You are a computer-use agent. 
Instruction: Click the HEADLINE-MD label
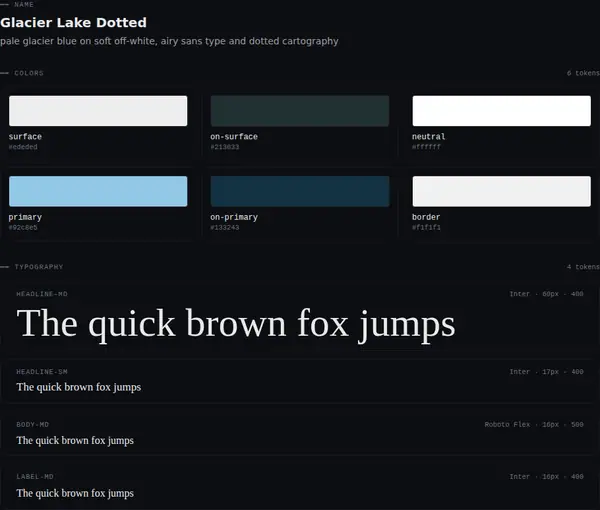pos(42,294)
